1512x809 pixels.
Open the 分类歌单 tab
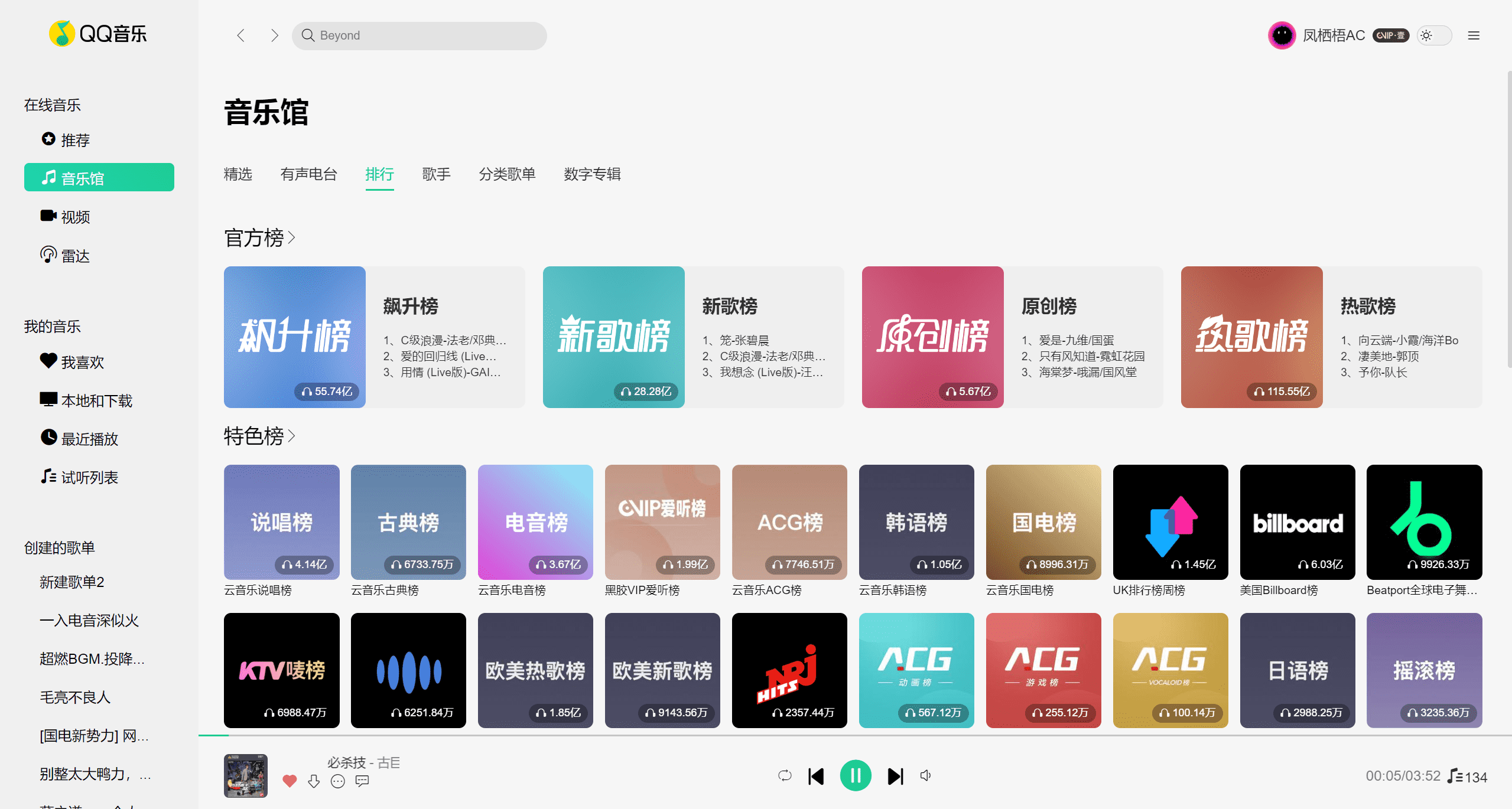(507, 174)
